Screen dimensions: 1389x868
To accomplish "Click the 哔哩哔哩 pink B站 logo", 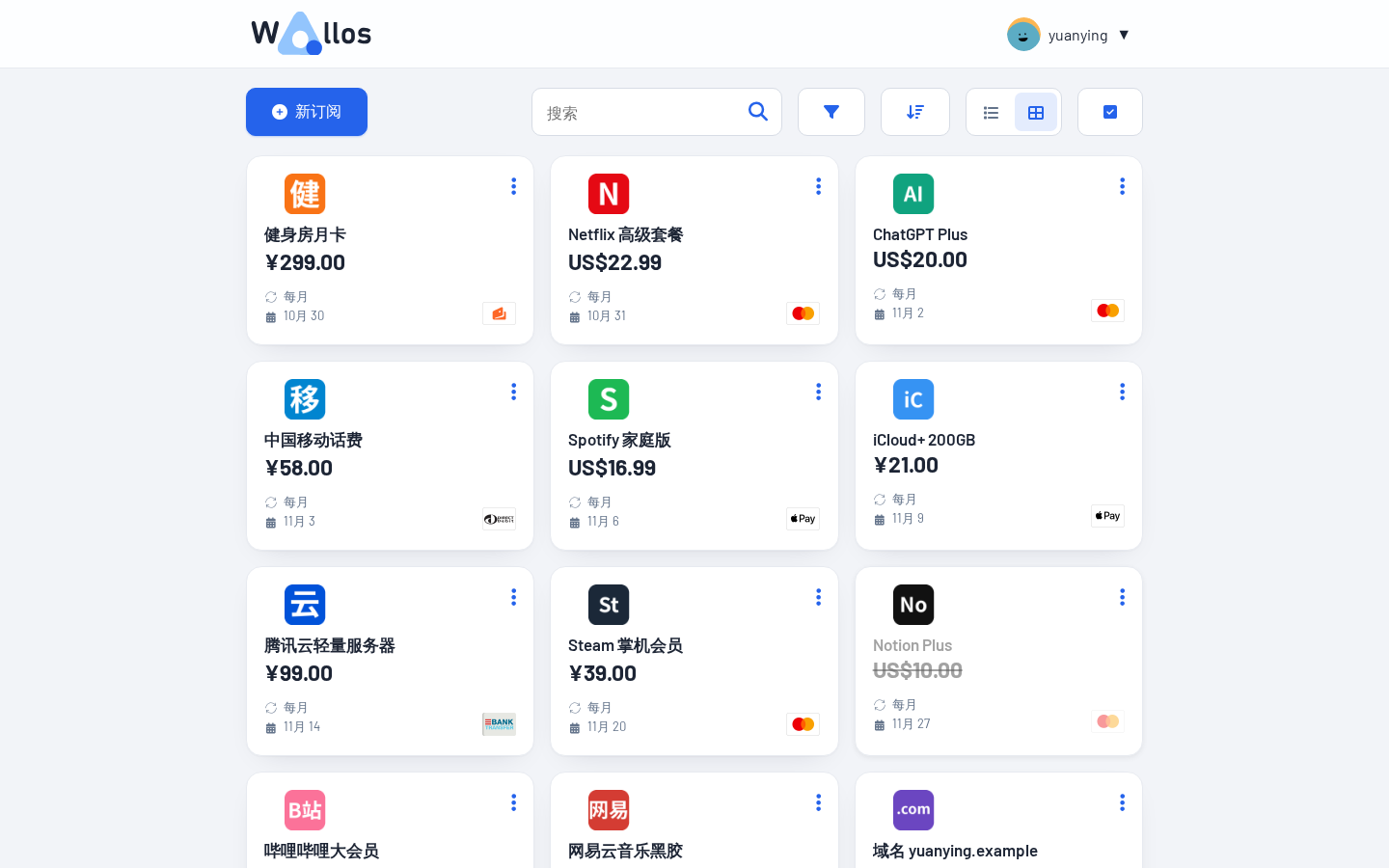I will (x=305, y=810).
